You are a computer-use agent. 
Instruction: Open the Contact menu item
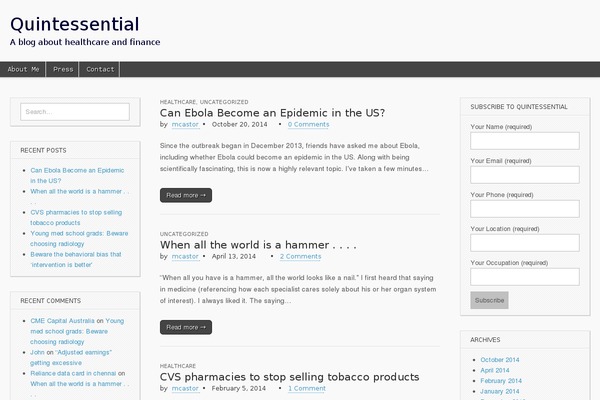[100, 69]
